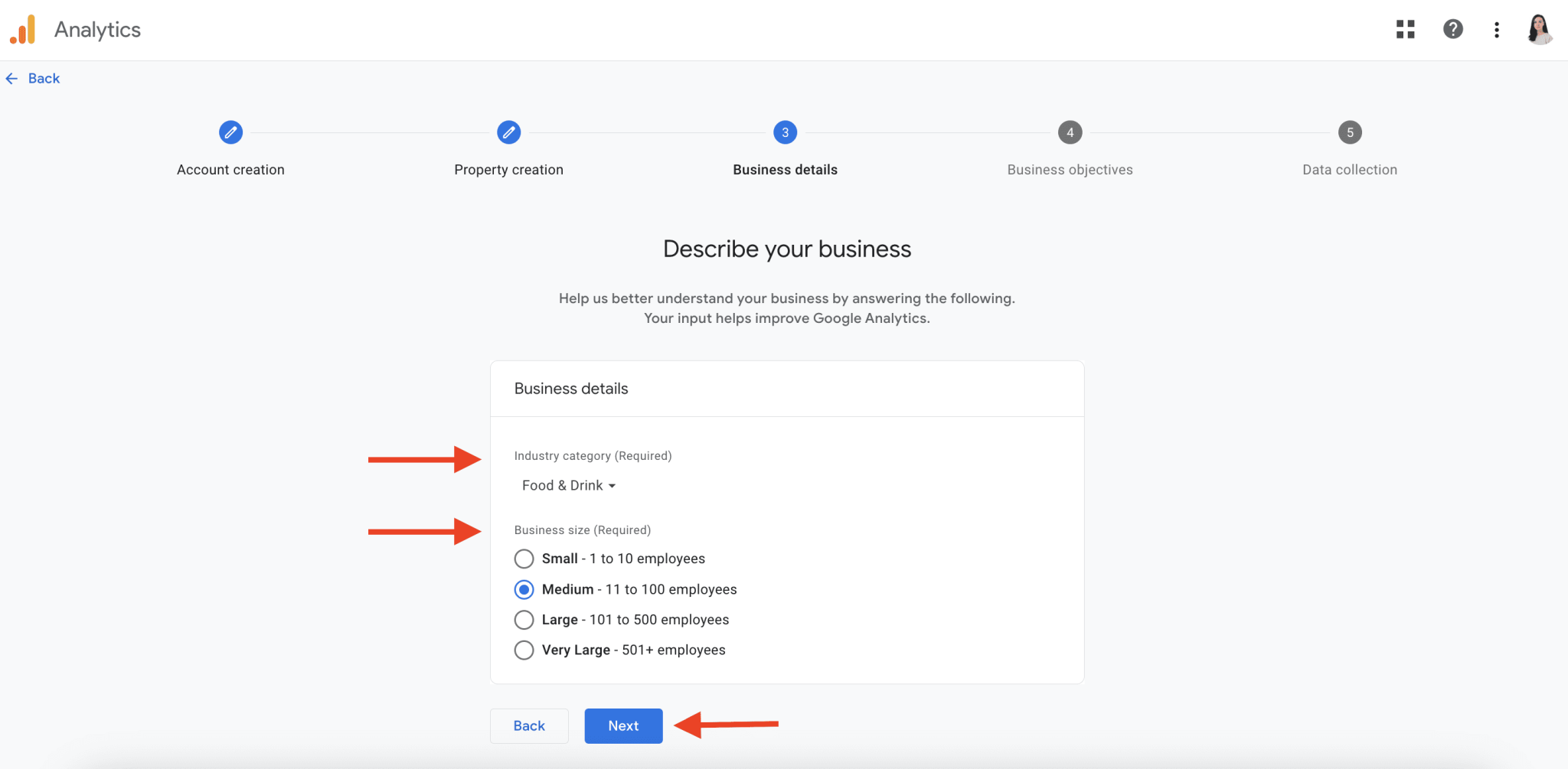The width and height of the screenshot is (1568, 769).
Task: Click the Account creation step label
Action: [x=230, y=170]
